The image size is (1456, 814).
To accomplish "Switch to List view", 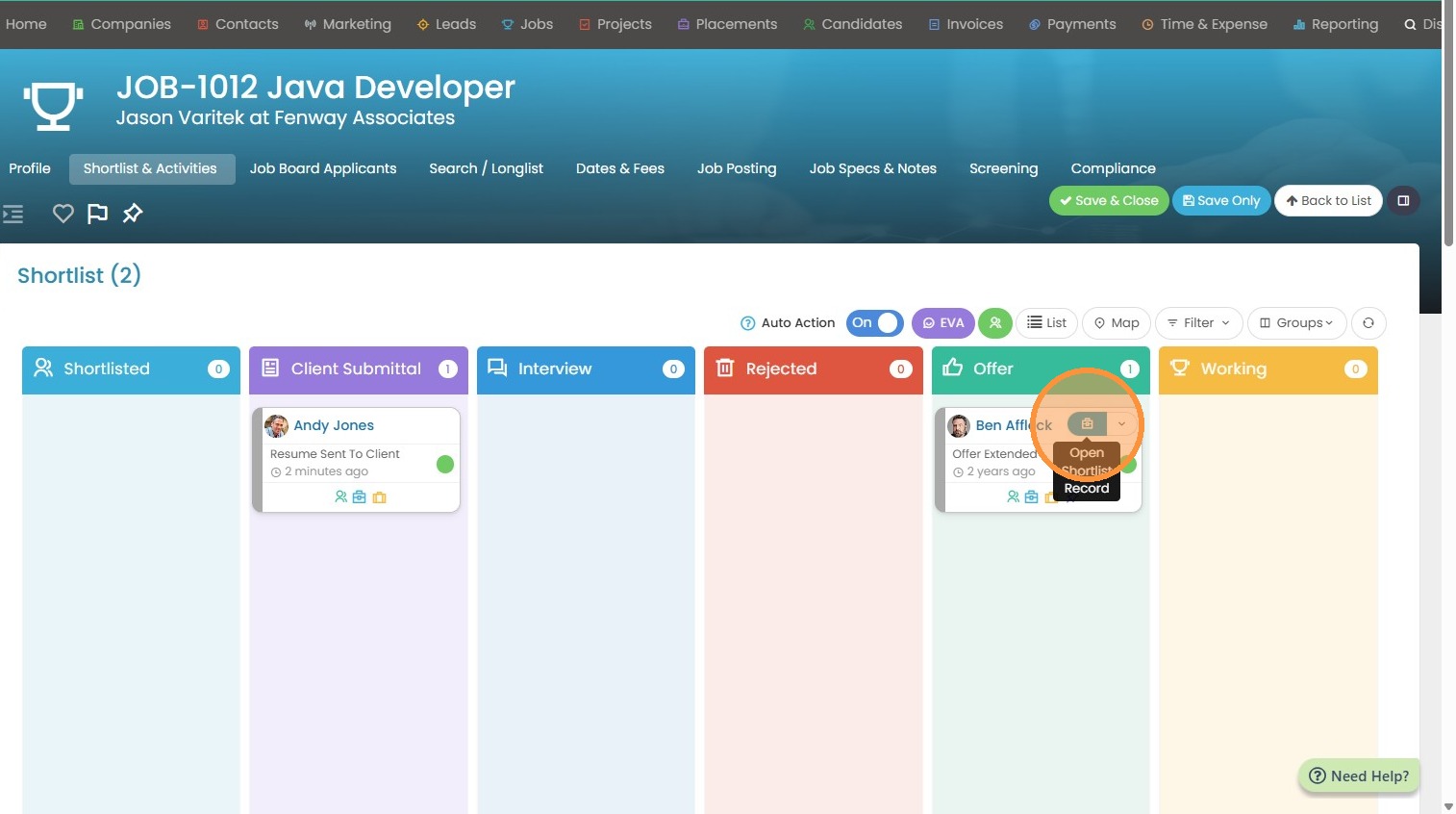I will (1046, 323).
